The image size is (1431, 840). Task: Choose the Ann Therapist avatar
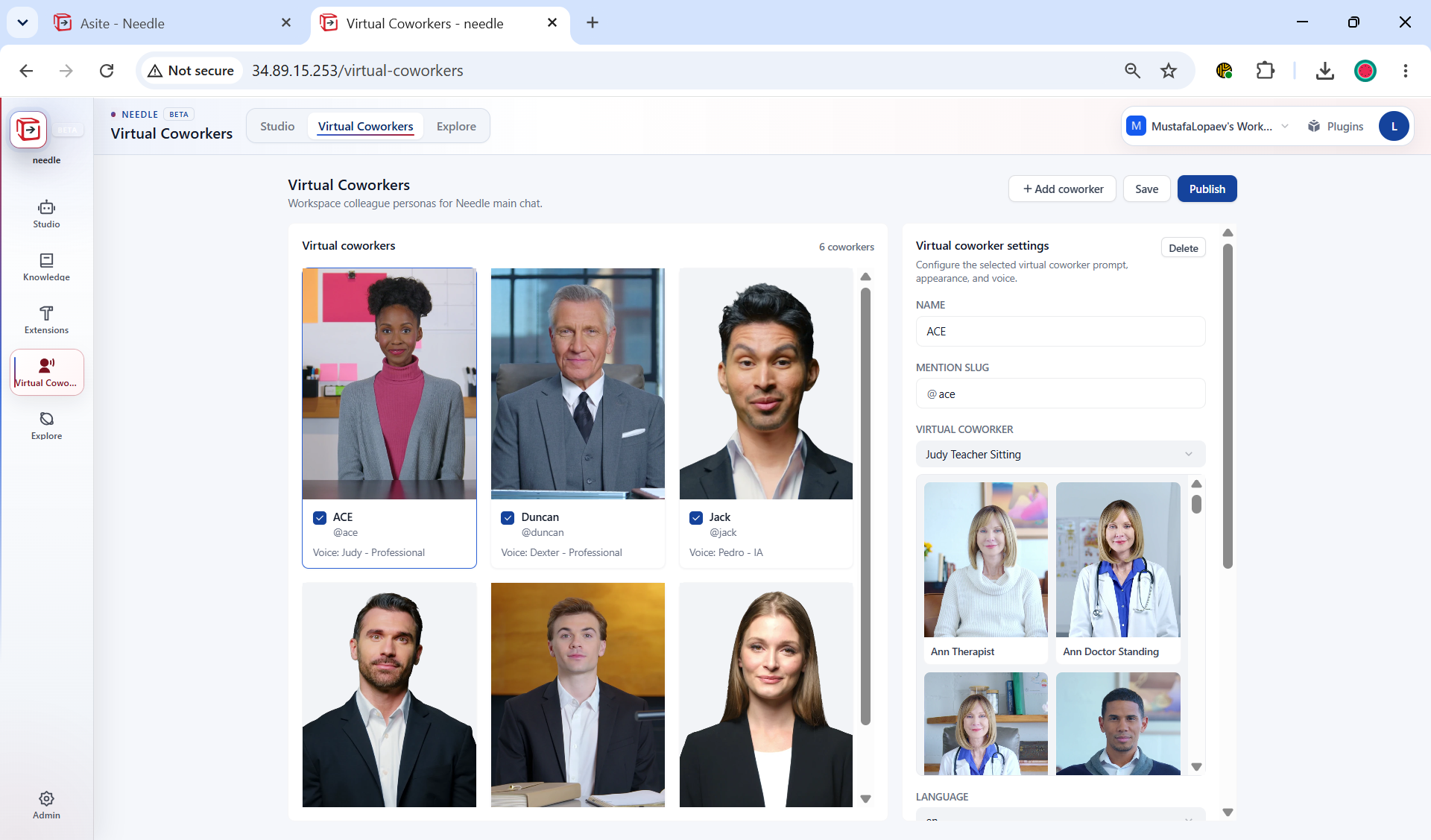pos(985,572)
